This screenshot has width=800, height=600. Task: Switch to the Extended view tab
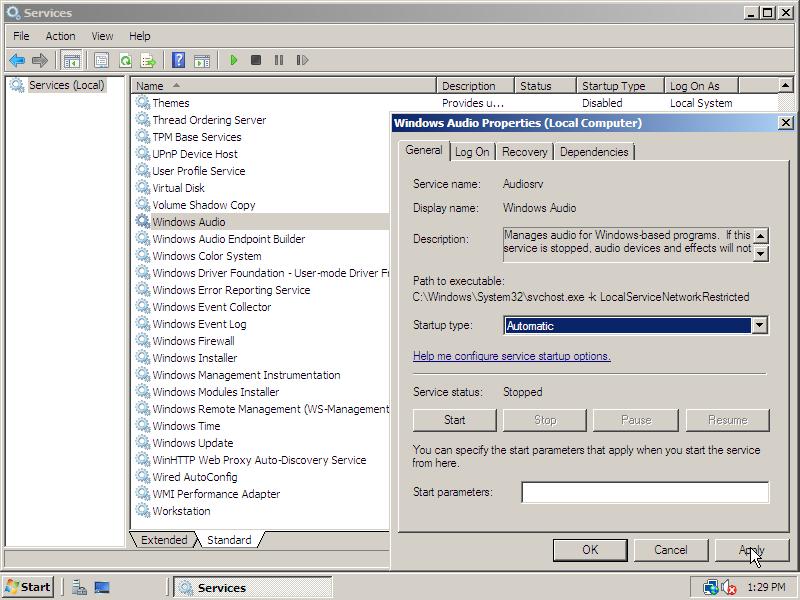(x=164, y=540)
